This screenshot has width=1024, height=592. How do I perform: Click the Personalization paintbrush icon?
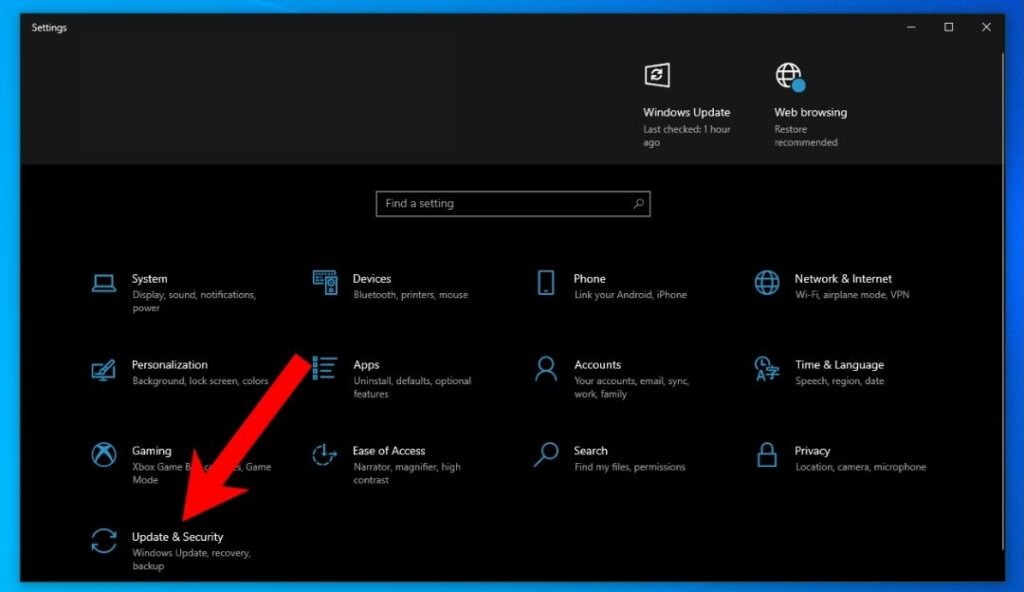(x=104, y=370)
